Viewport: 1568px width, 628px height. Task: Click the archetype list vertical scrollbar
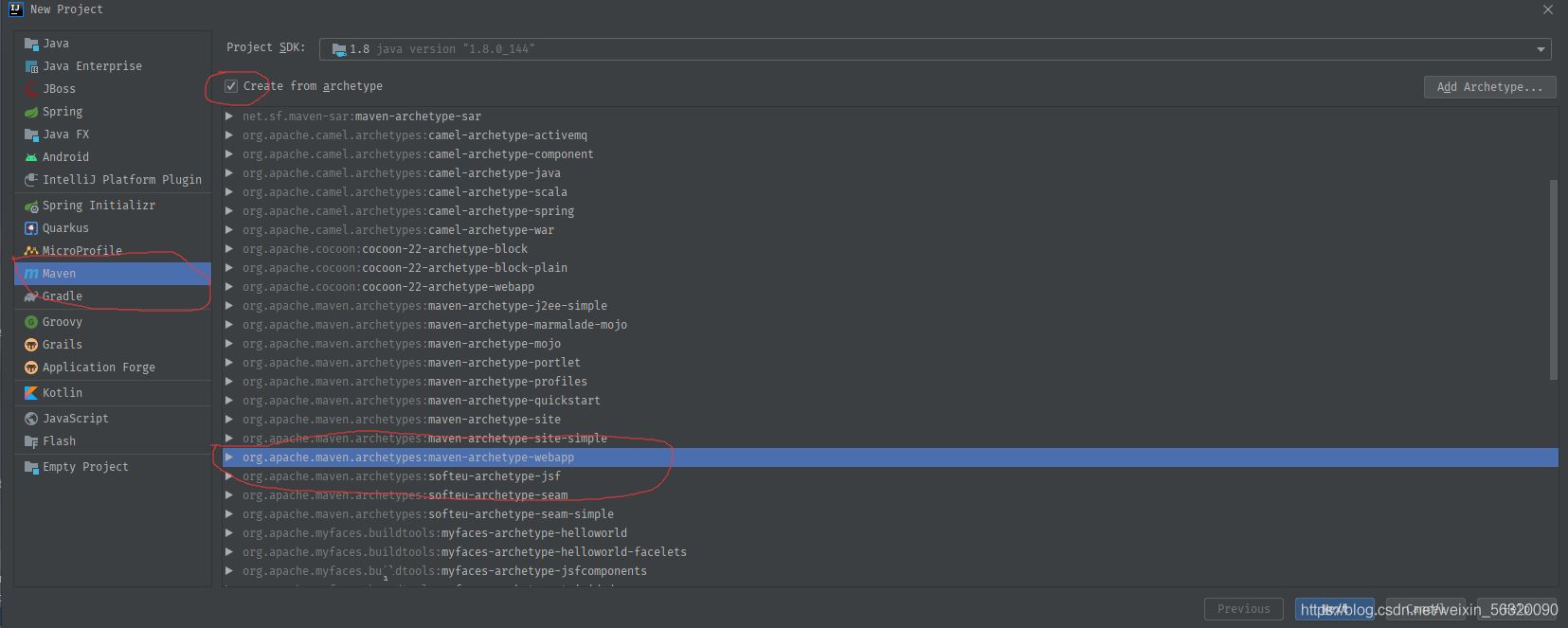coord(1553,279)
